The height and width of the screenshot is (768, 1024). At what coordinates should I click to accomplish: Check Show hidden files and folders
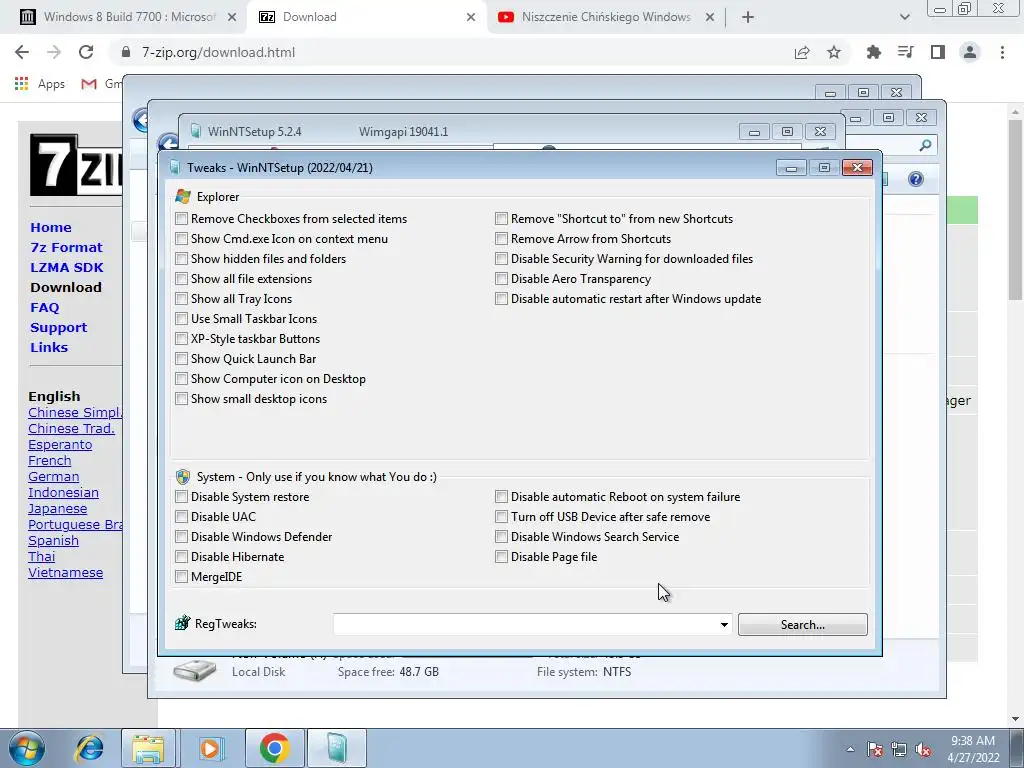point(182,259)
